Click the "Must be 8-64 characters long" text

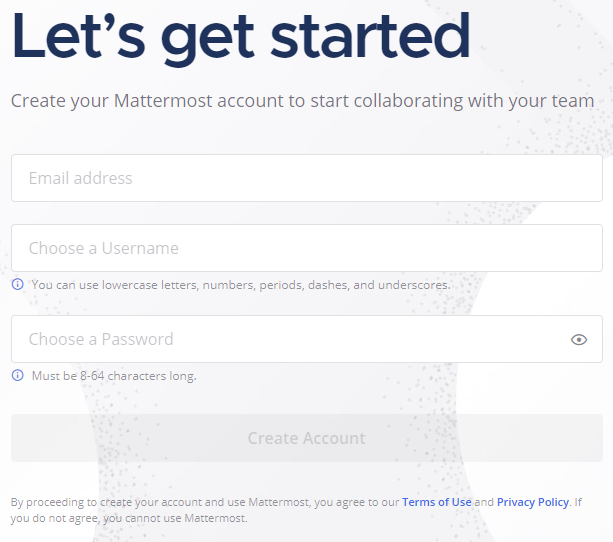click(114, 376)
